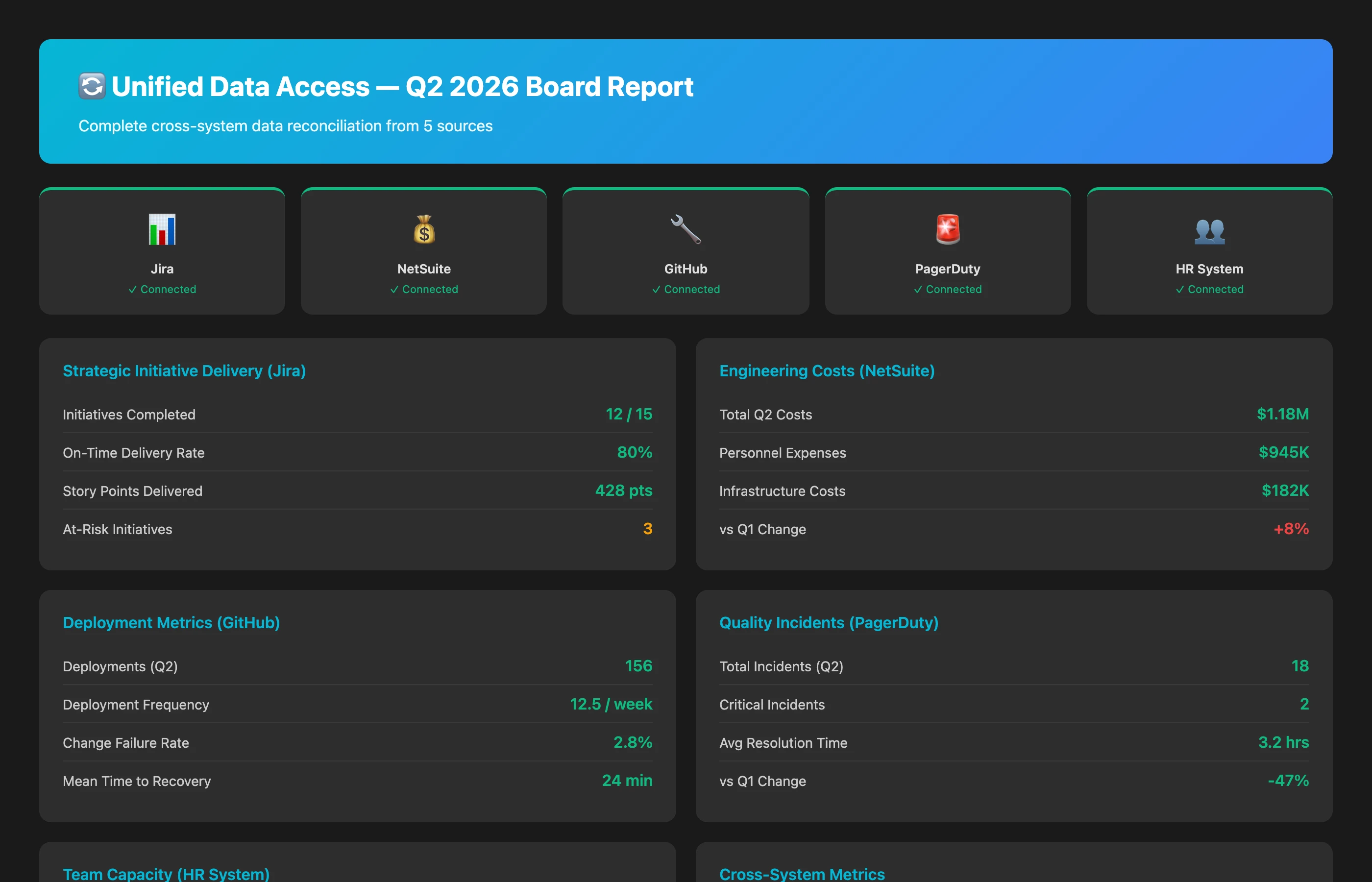Click the $182K infrastructure value
The width and height of the screenshot is (1372, 882).
(x=1285, y=491)
